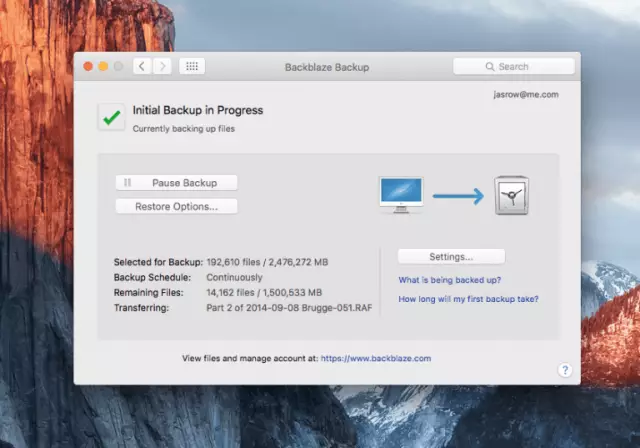Click the blue transfer arrow graphic

[x=457, y=196]
